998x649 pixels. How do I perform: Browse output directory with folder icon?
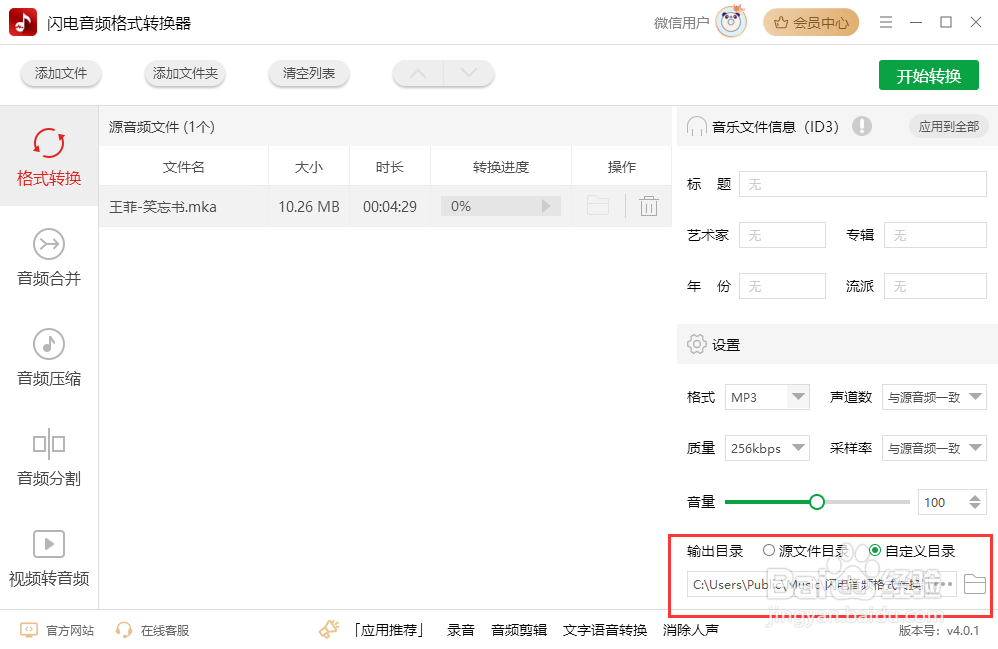974,584
